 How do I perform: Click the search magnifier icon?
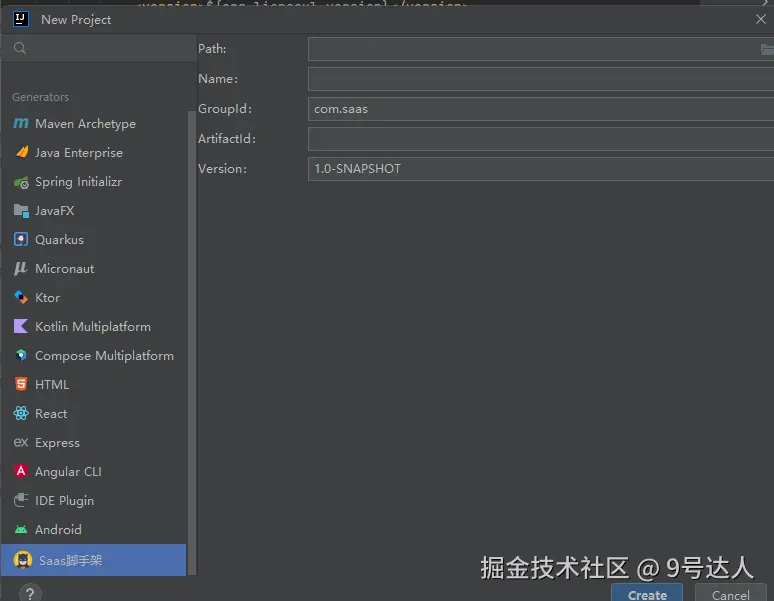(20, 48)
